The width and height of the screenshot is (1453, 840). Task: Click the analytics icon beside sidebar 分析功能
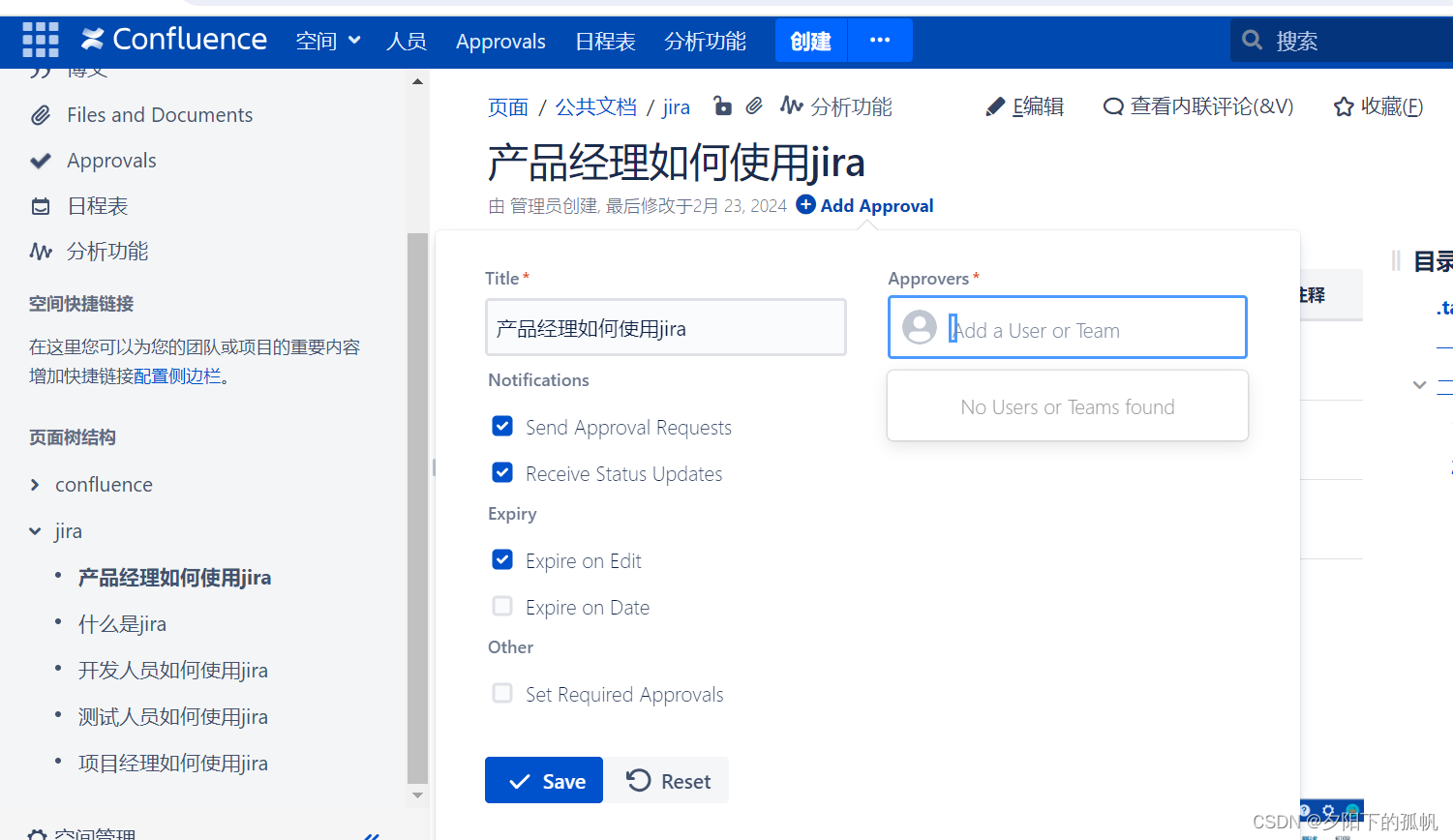(x=41, y=252)
